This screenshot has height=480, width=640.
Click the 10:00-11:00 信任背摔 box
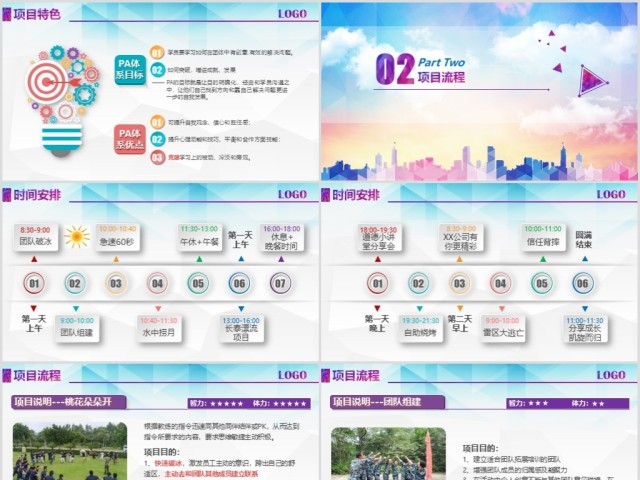click(543, 237)
